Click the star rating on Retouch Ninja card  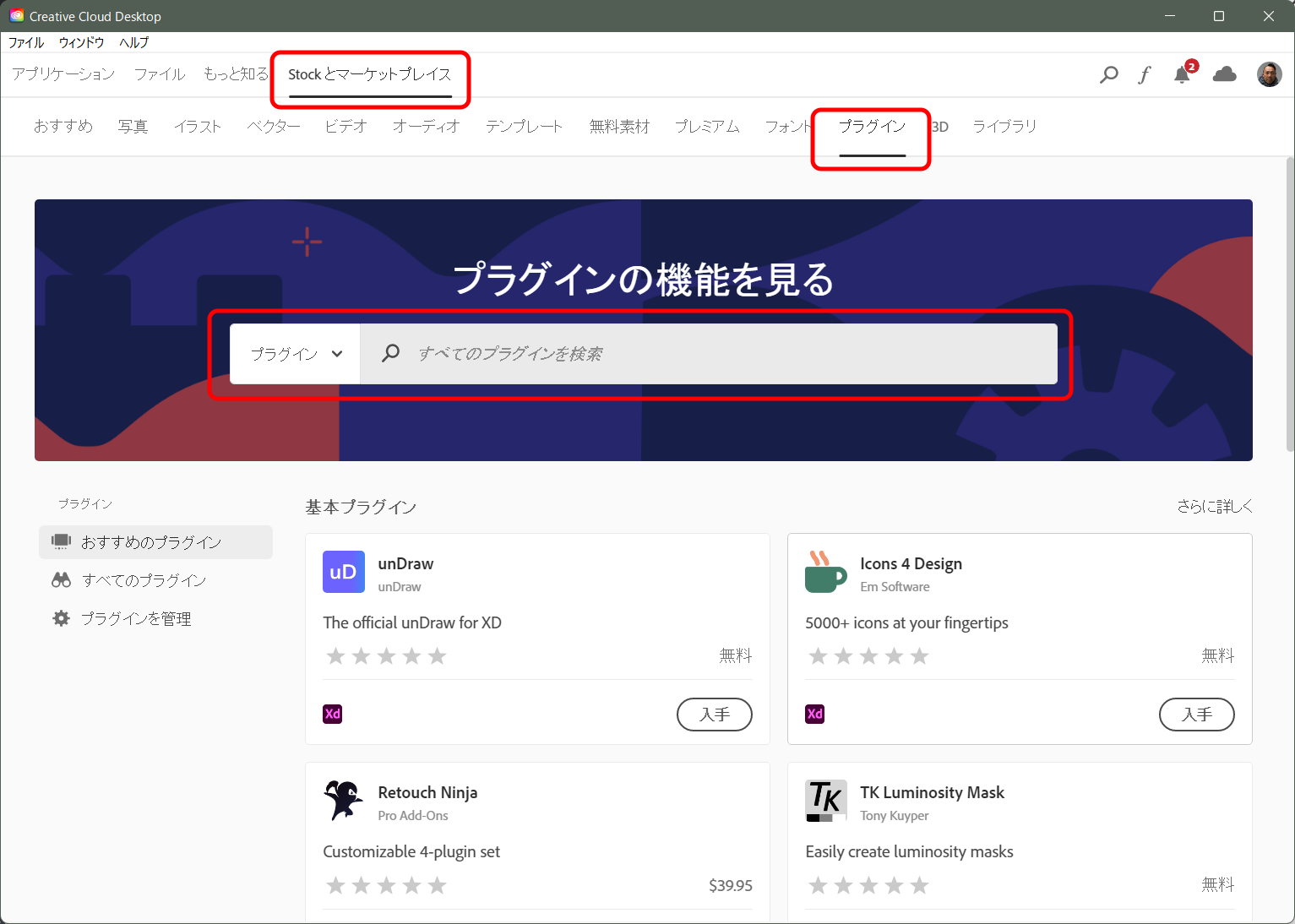pyautogui.click(x=386, y=885)
